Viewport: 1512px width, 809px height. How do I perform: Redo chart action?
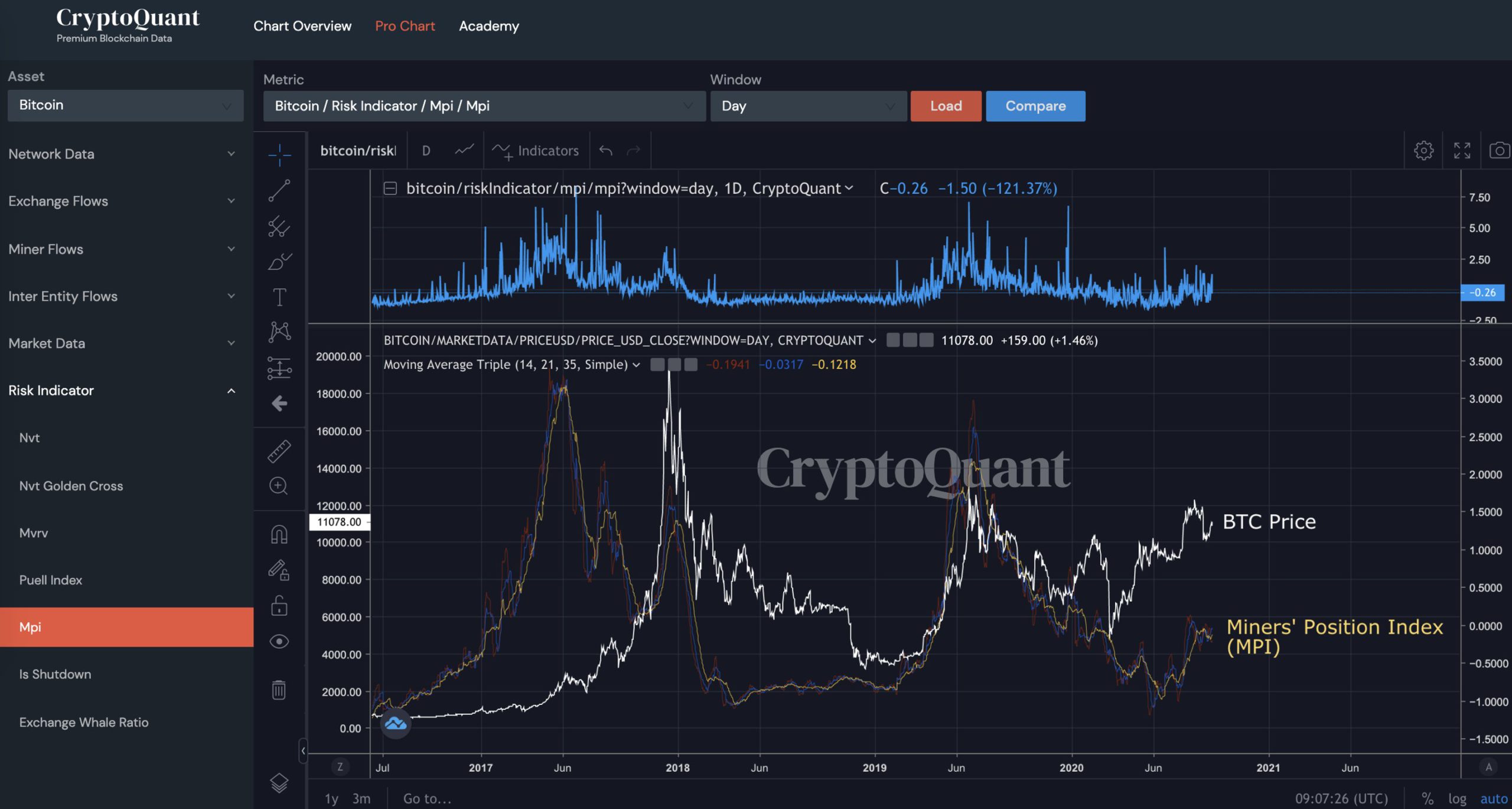[x=633, y=151]
